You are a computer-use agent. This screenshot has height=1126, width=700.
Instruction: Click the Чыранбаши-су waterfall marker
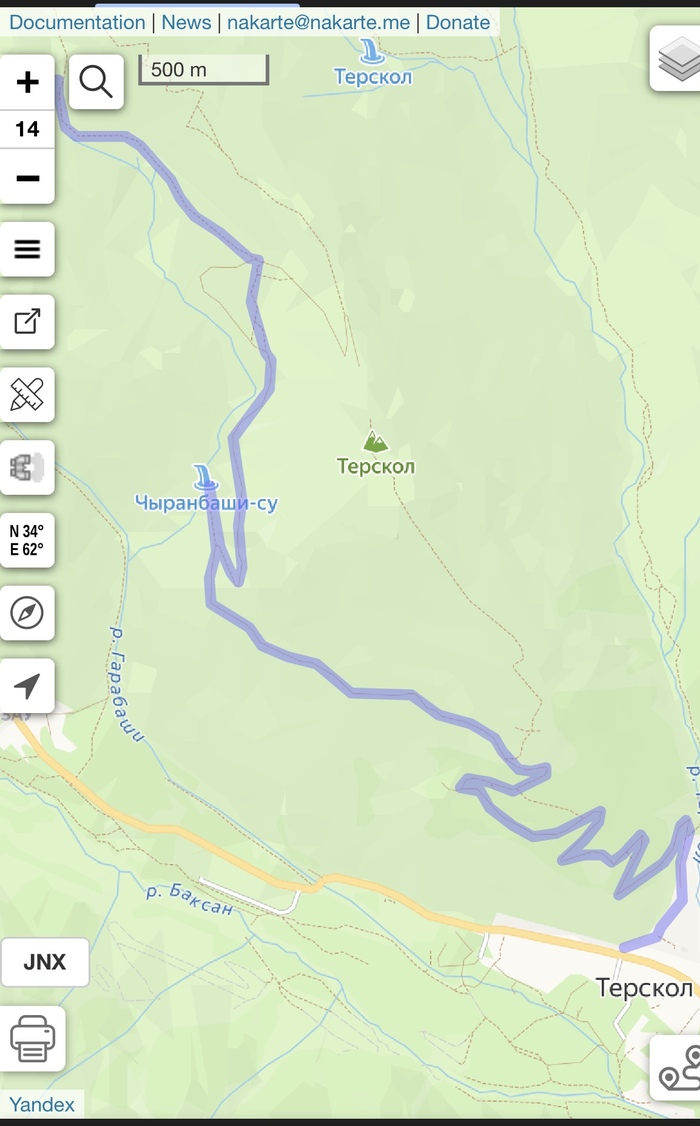click(x=205, y=478)
